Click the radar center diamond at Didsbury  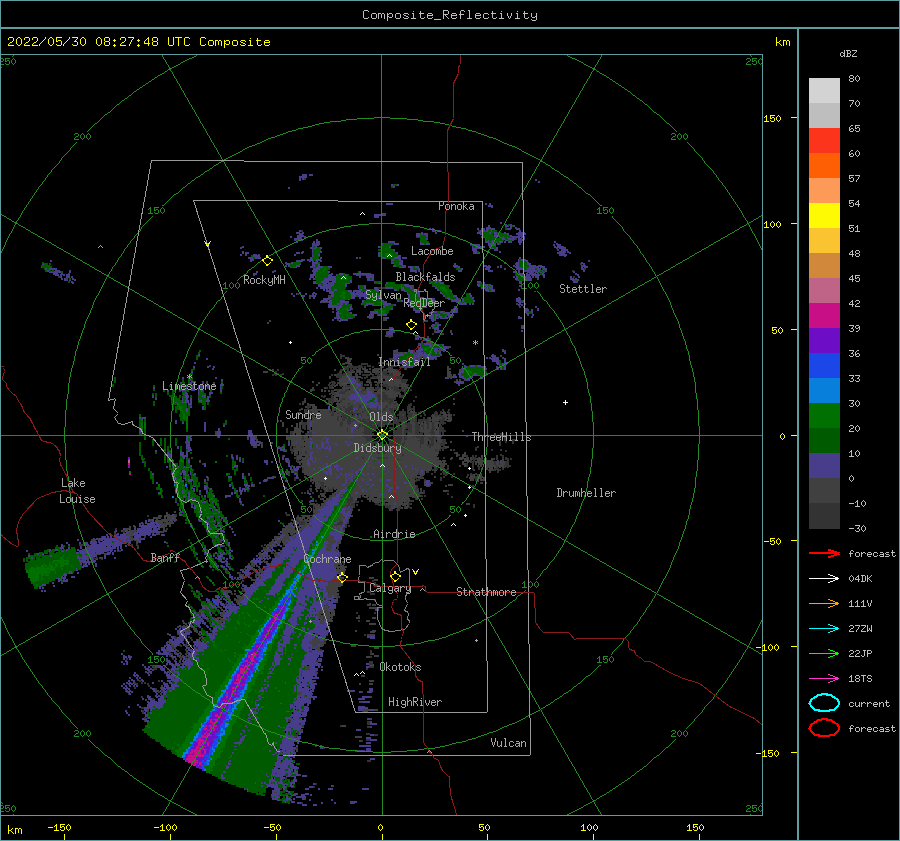[382, 435]
